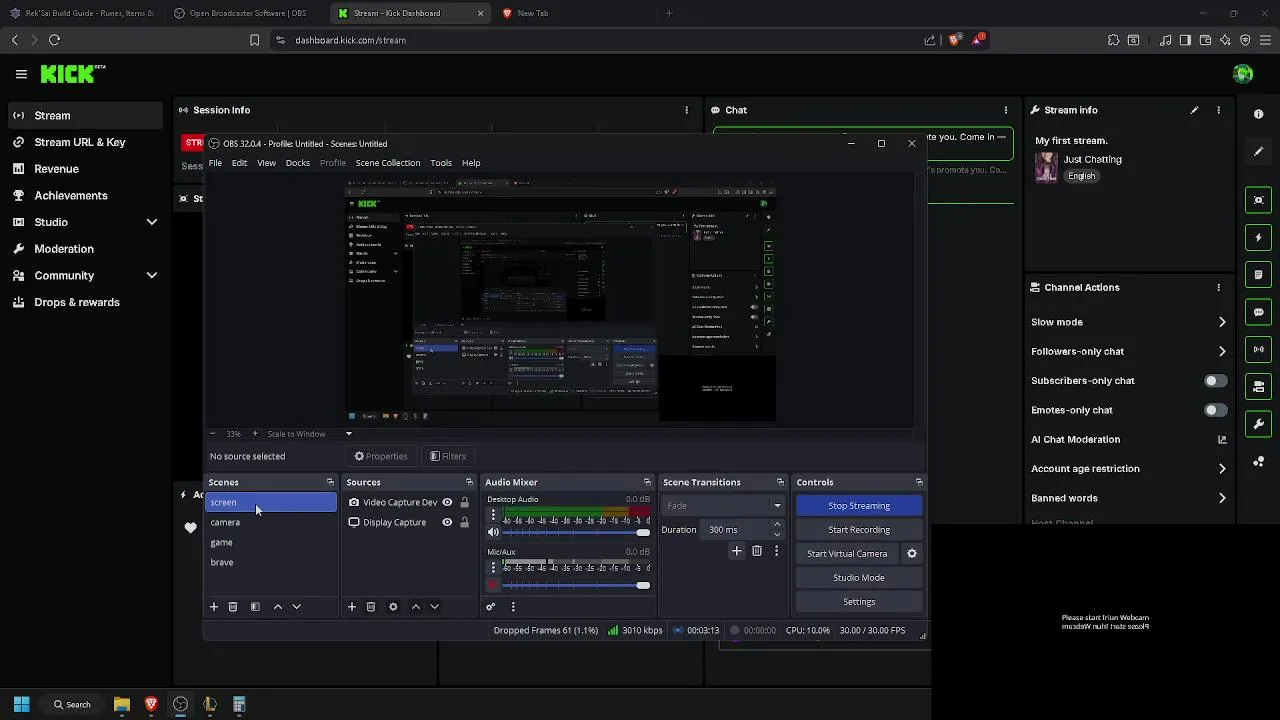Viewport: 1280px width, 720px height.
Task: Open Channel Actions panel three-dot menu
Action: tap(1218, 287)
